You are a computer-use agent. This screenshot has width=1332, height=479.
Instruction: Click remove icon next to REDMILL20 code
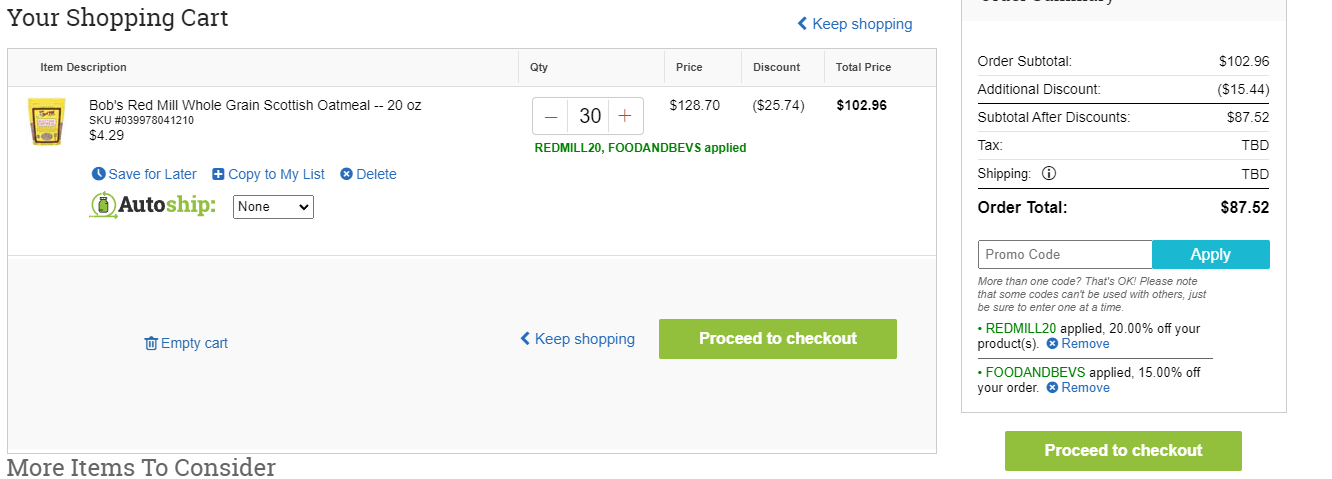click(x=1052, y=344)
